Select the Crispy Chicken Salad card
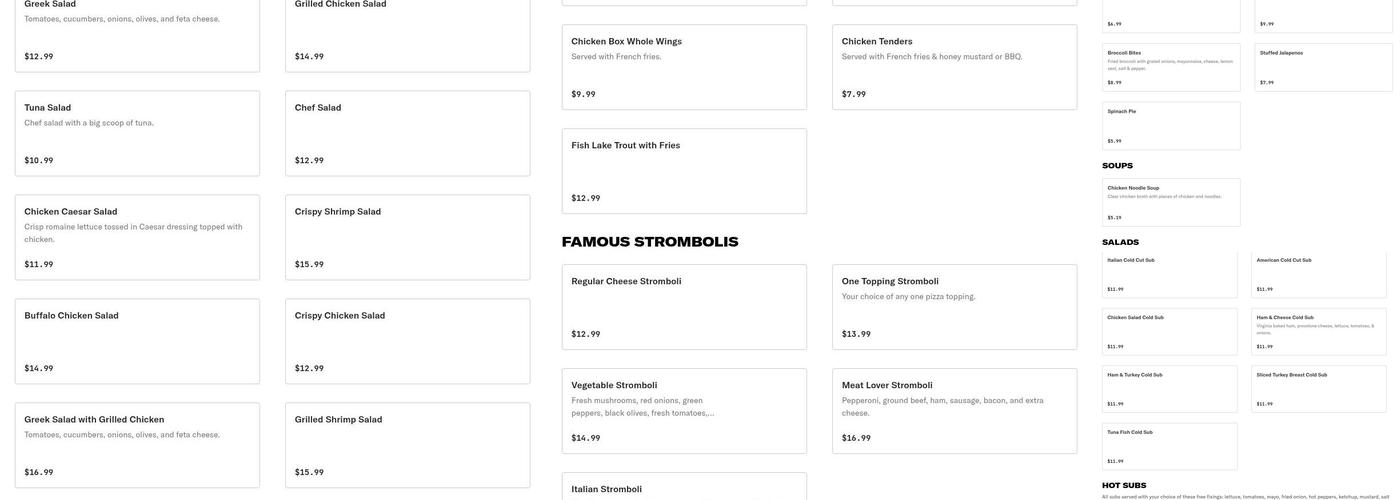This screenshot has width=1400, height=500. [x=407, y=342]
